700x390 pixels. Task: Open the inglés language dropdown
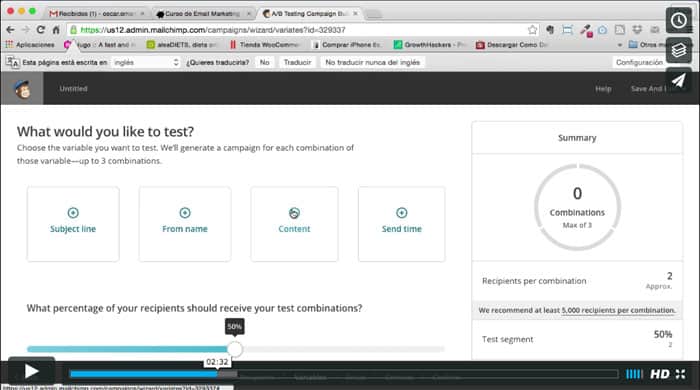point(146,62)
